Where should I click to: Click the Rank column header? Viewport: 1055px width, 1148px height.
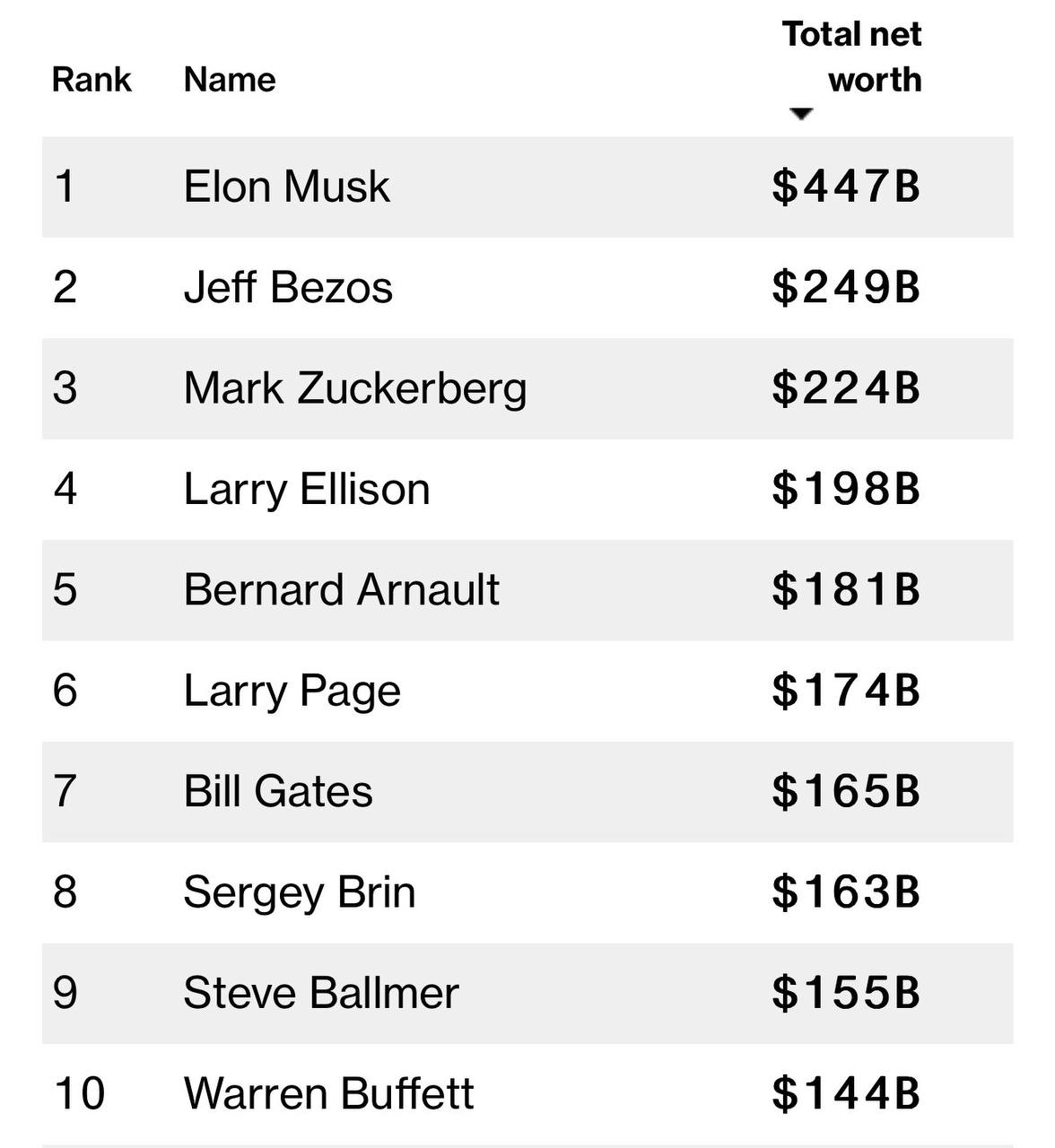[92, 80]
